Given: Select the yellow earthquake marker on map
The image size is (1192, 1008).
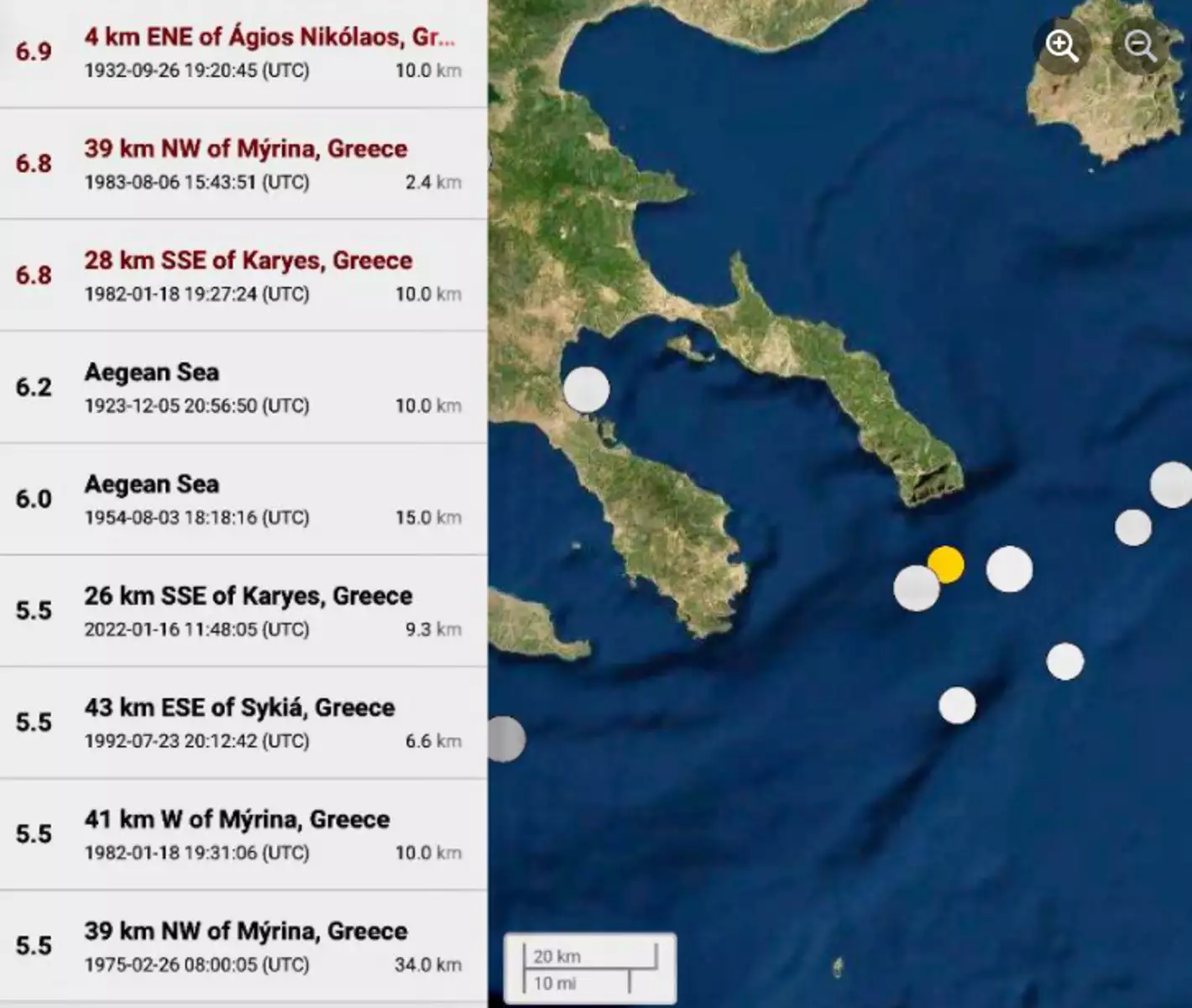Looking at the screenshot, I should [x=948, y=563].
